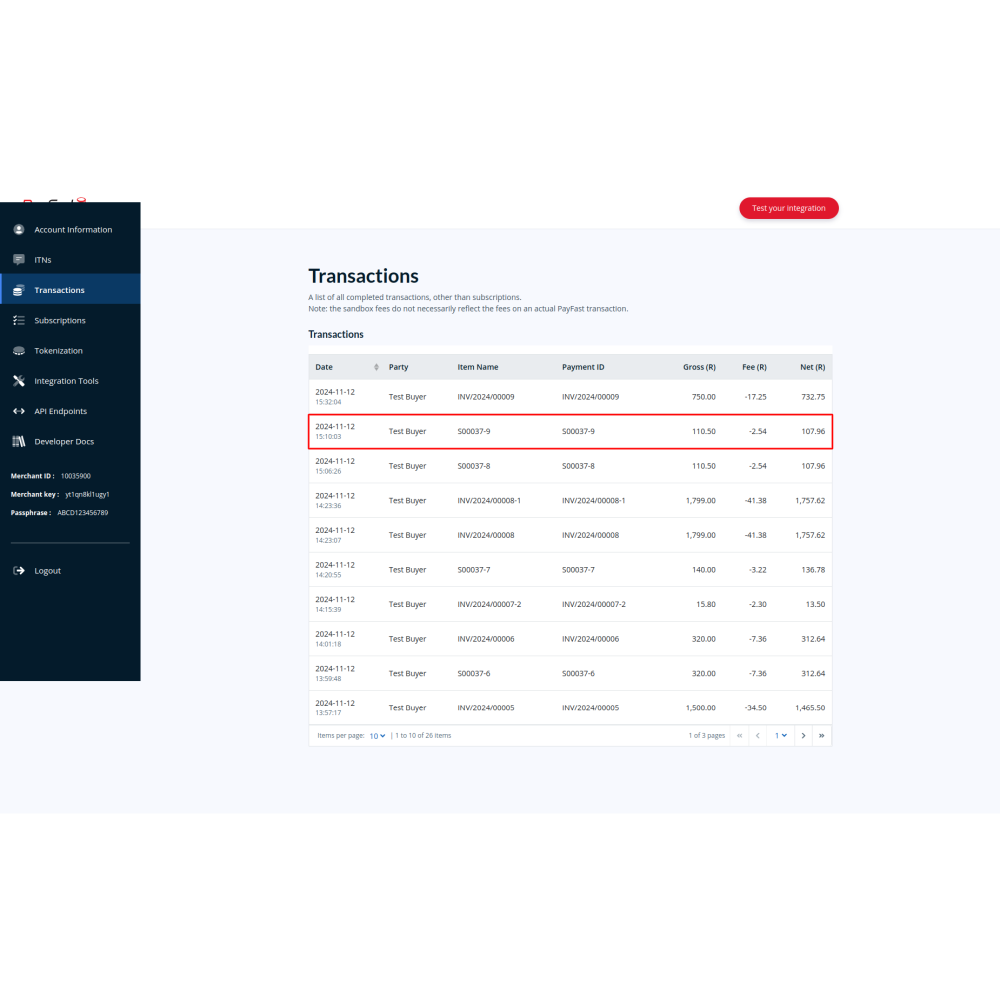Image resolution: width=1000 pixels, height=1000 pixels.
Task: Click the '1 to 10 of 26 items' text
Action: (x=423, y=736)
